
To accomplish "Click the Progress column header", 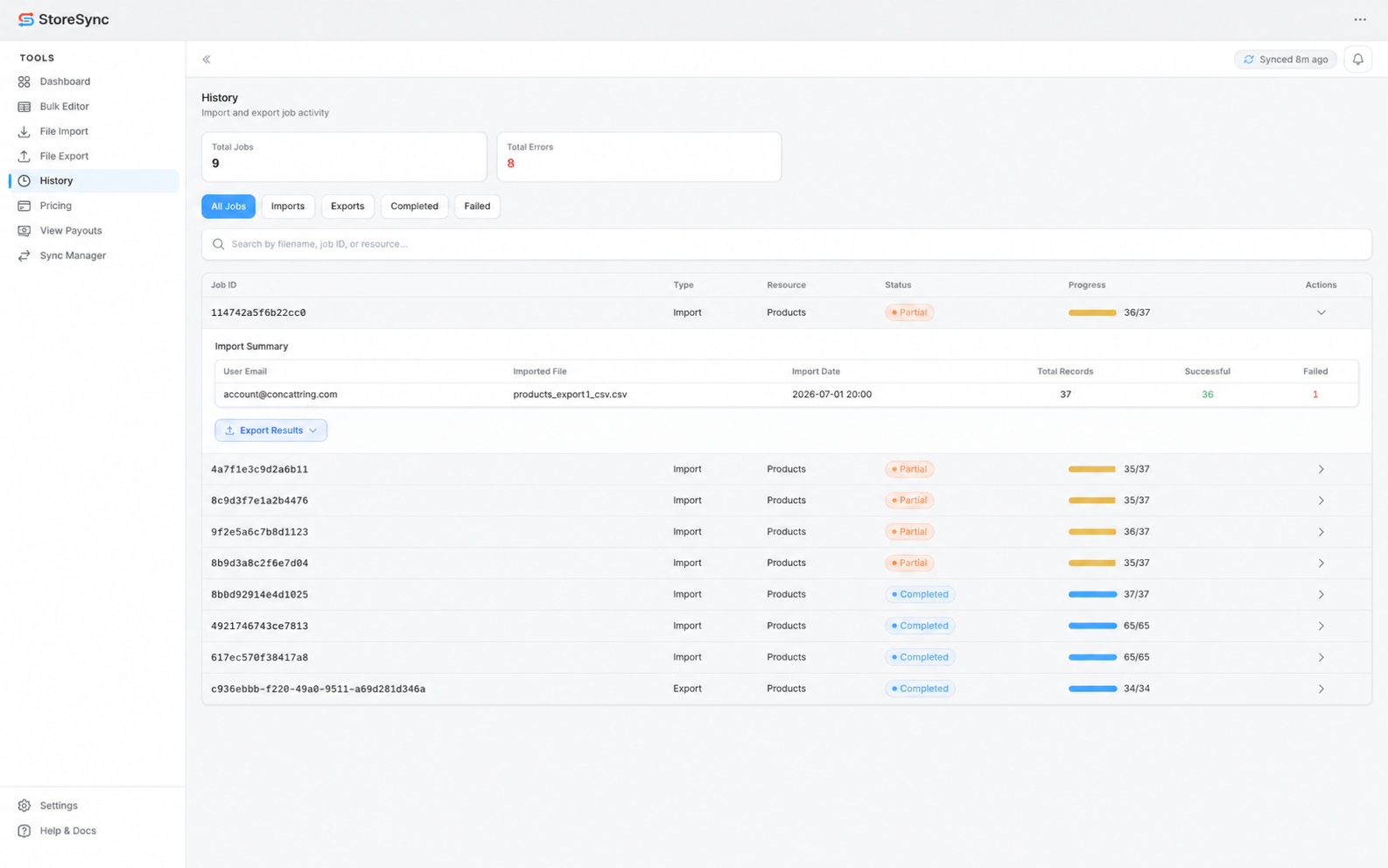I will 1087,285.
